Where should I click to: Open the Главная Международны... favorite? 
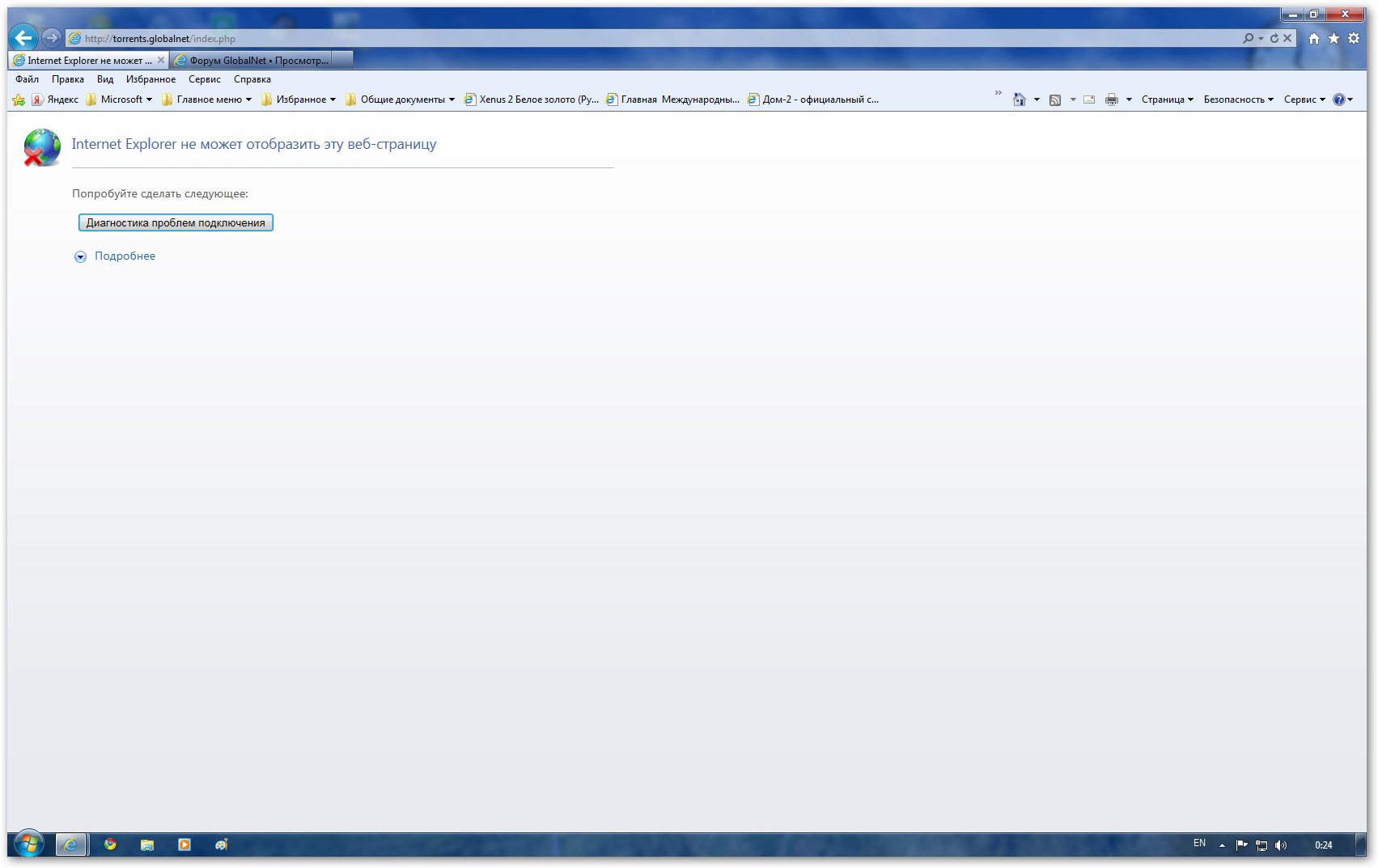(x=673, y=100)
